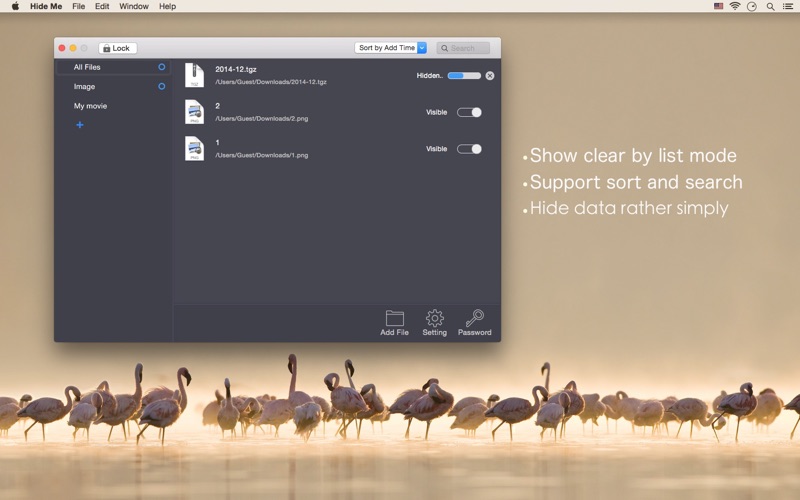Add a new category with plus icon
The height and width of the screenshot is (500, 800).
[80, 125]
